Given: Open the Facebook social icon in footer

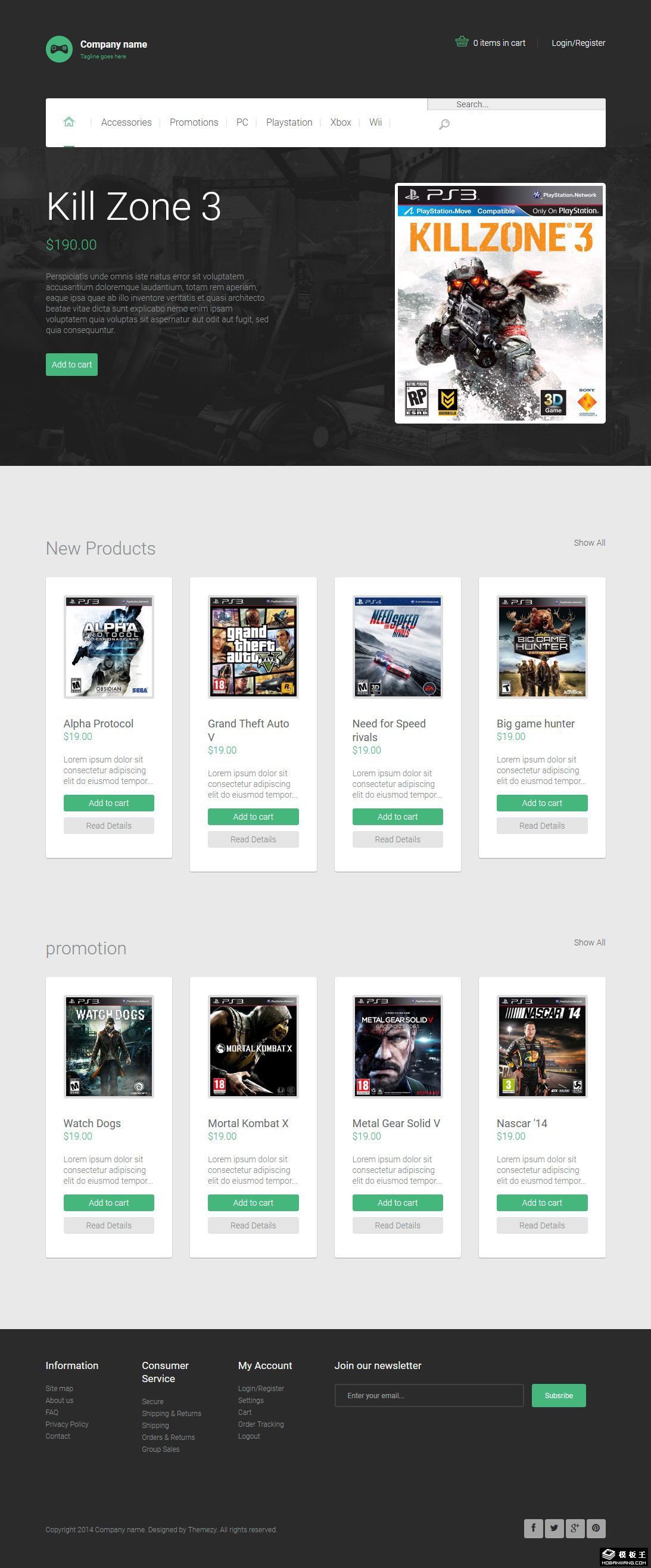Looking at the screenshot, I should click(533, 1528).
